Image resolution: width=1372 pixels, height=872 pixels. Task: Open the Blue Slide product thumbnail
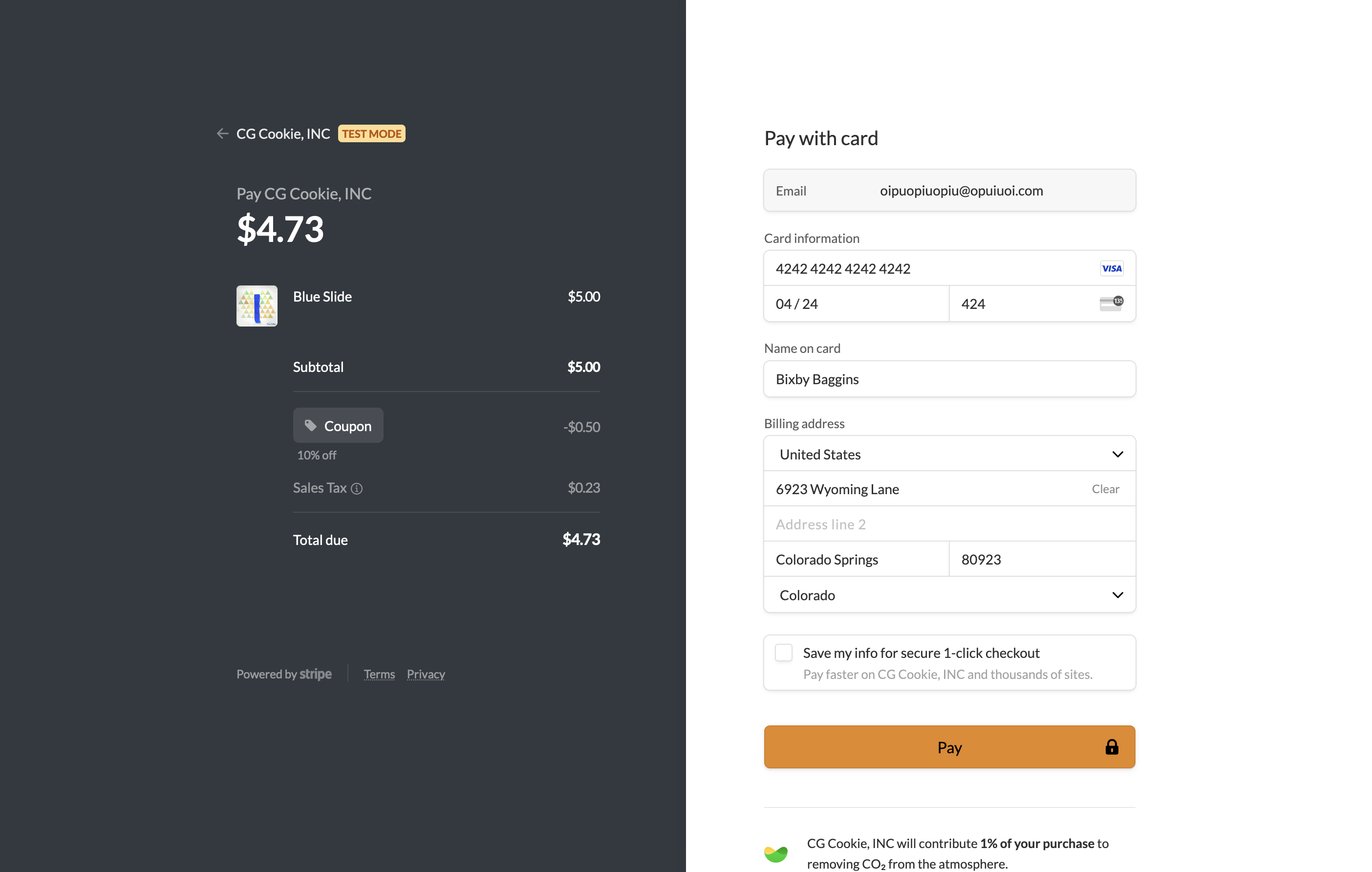tap(257, 306)
